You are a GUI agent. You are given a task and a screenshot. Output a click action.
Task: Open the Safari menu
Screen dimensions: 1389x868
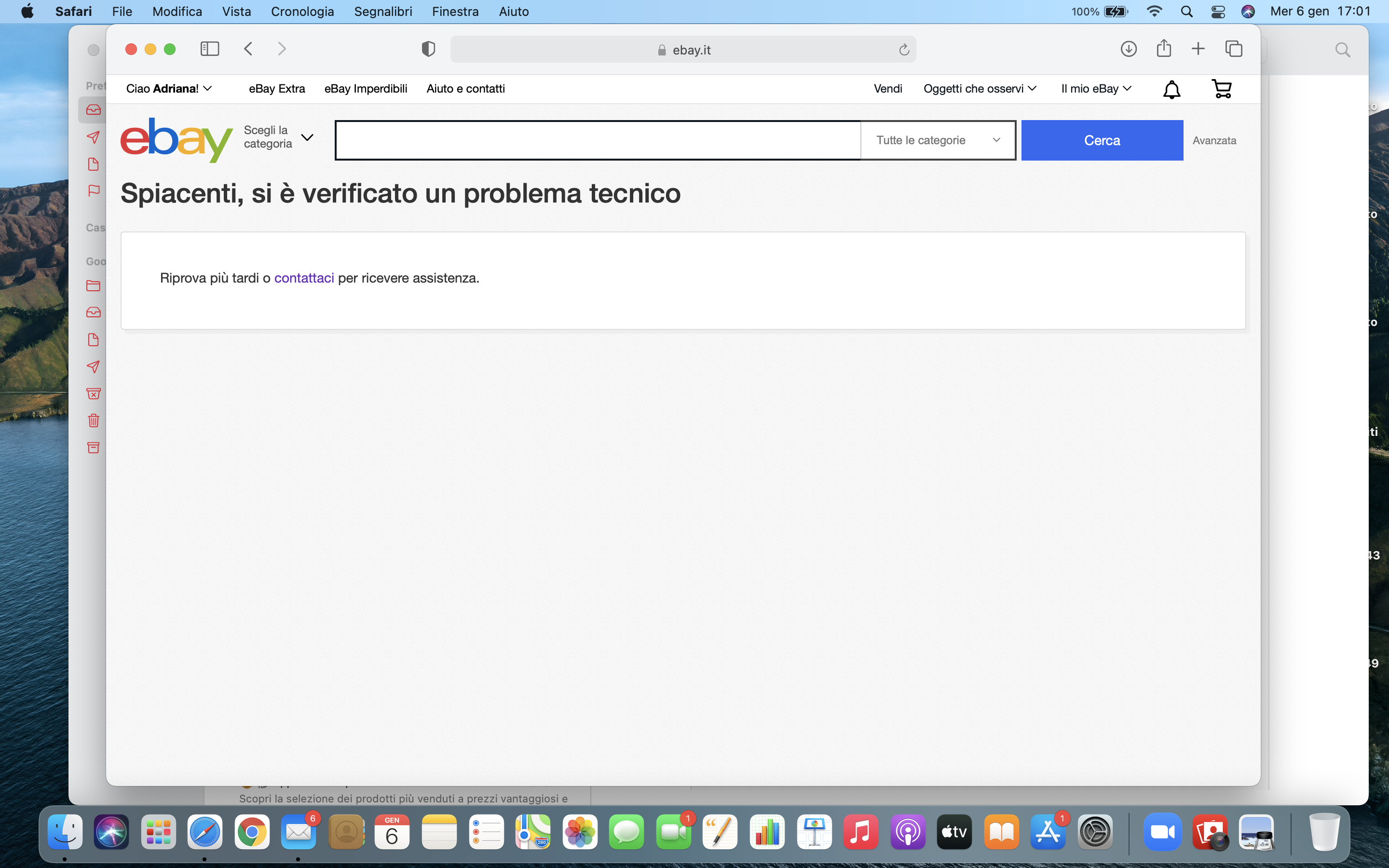click(x=73, y=12)
